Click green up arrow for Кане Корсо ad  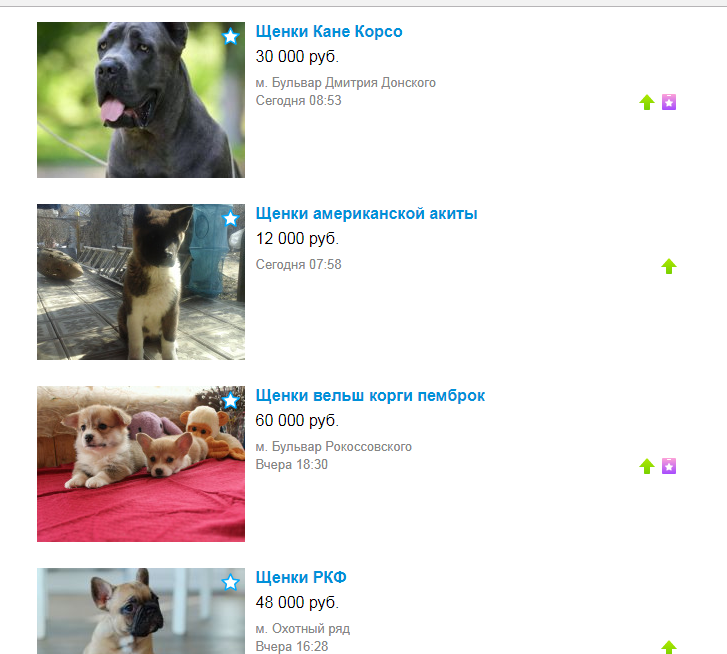tap(647, 102)
